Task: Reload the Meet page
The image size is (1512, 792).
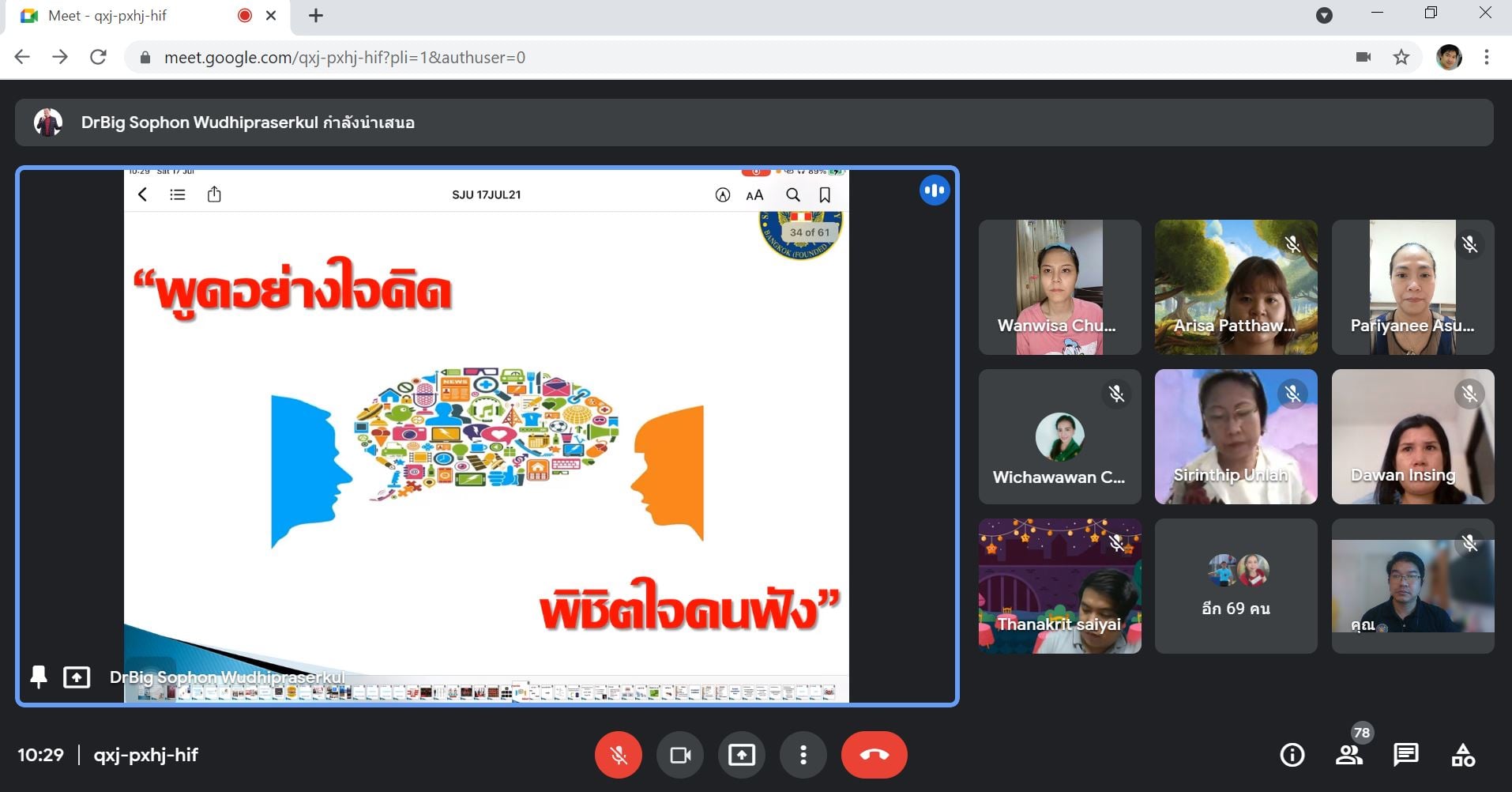Action: pyautogui.click(x=98, y=57)
